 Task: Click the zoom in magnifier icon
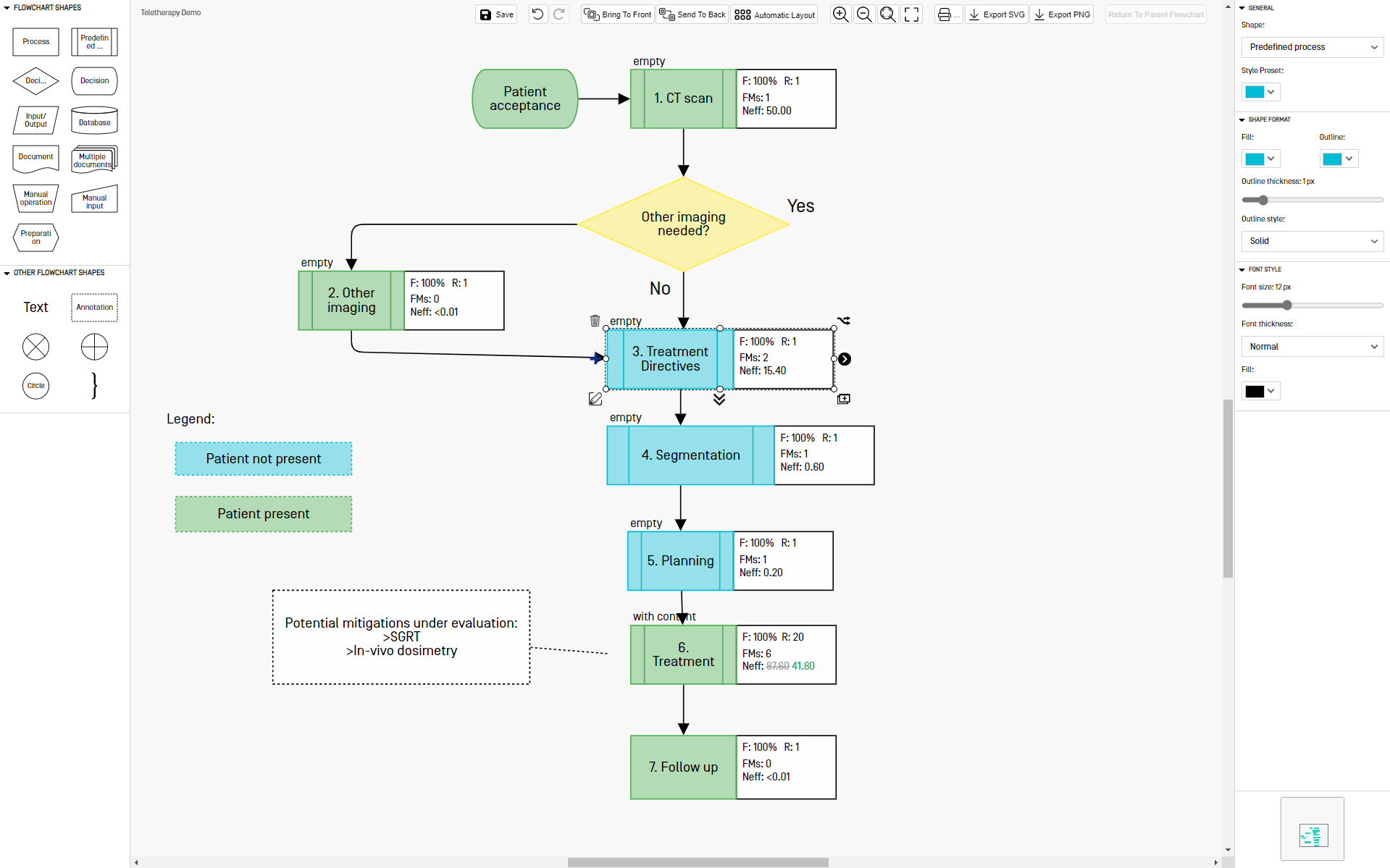840,14
